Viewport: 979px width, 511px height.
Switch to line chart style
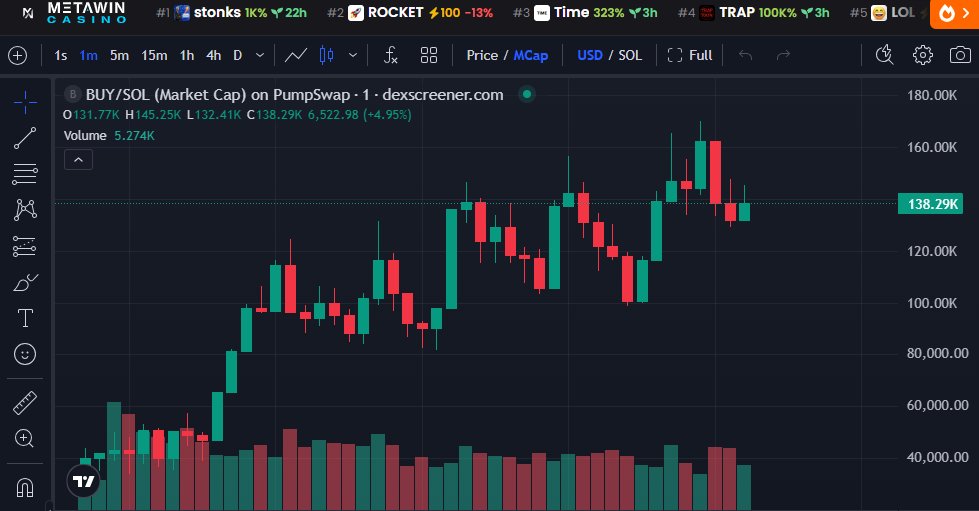[x=295, y=56]
